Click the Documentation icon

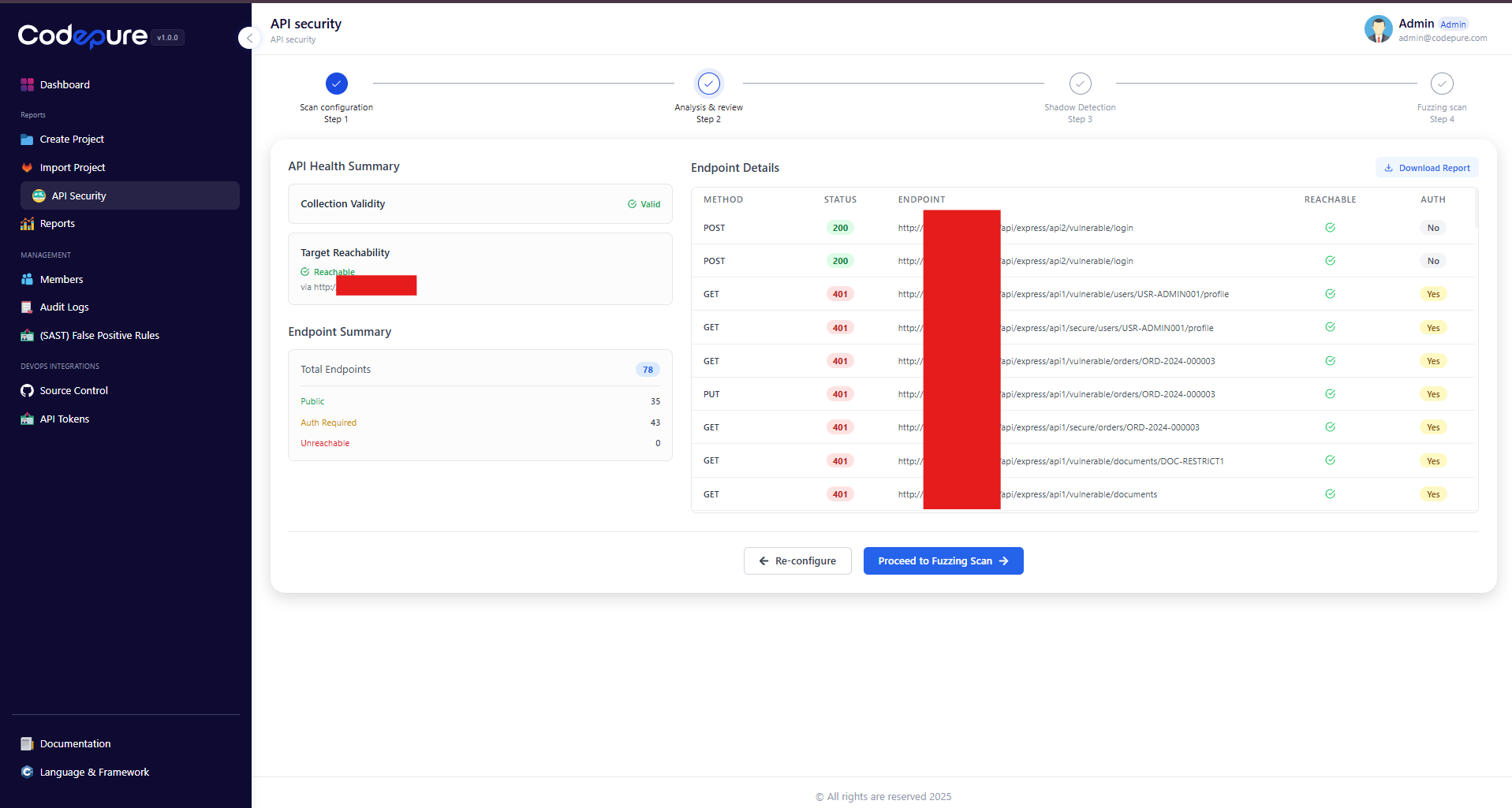(27, 744)
